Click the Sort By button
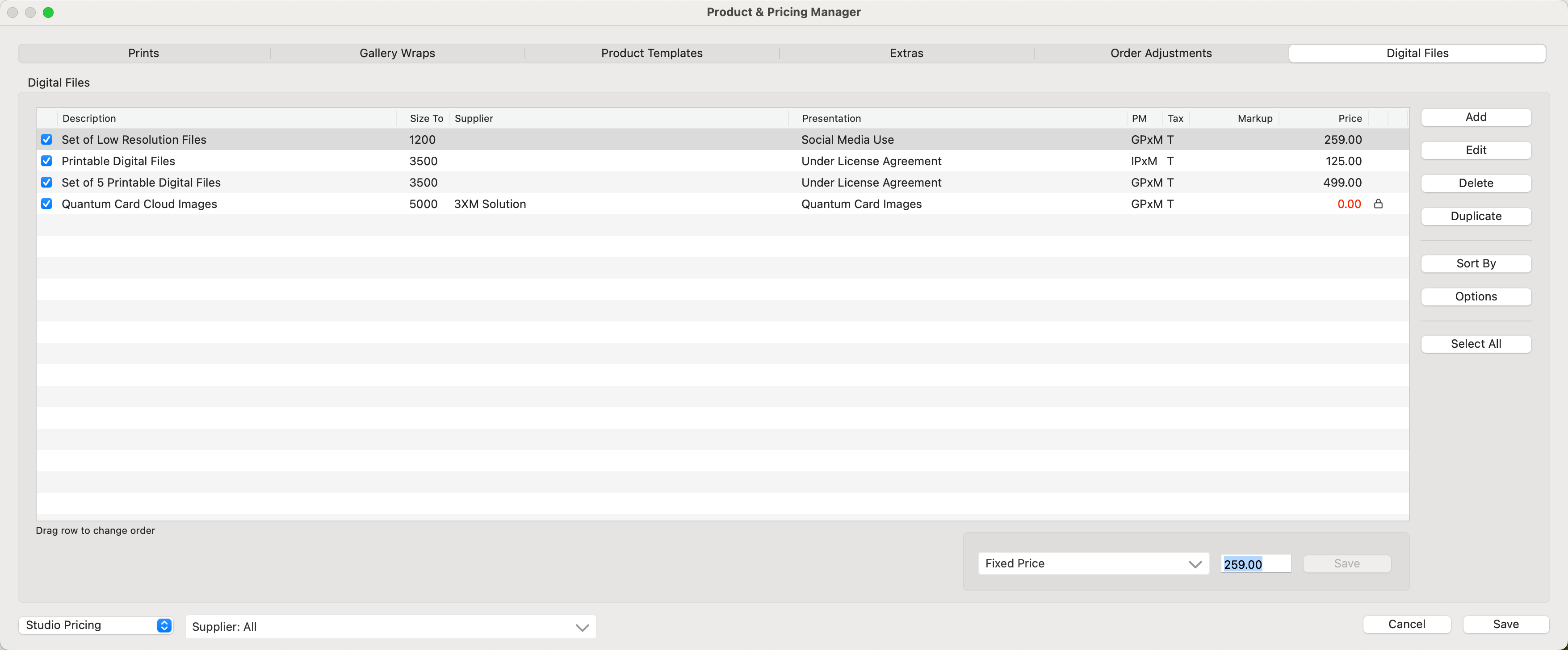The image size is (1568, 650). coord(1475,264)
